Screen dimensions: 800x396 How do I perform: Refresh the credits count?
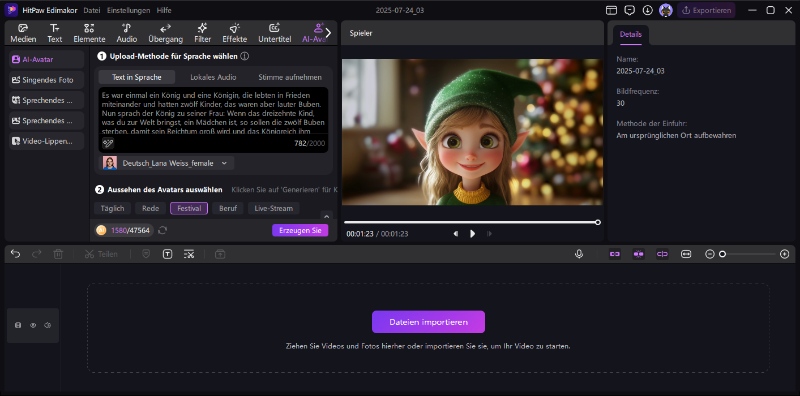coord(162,230)
